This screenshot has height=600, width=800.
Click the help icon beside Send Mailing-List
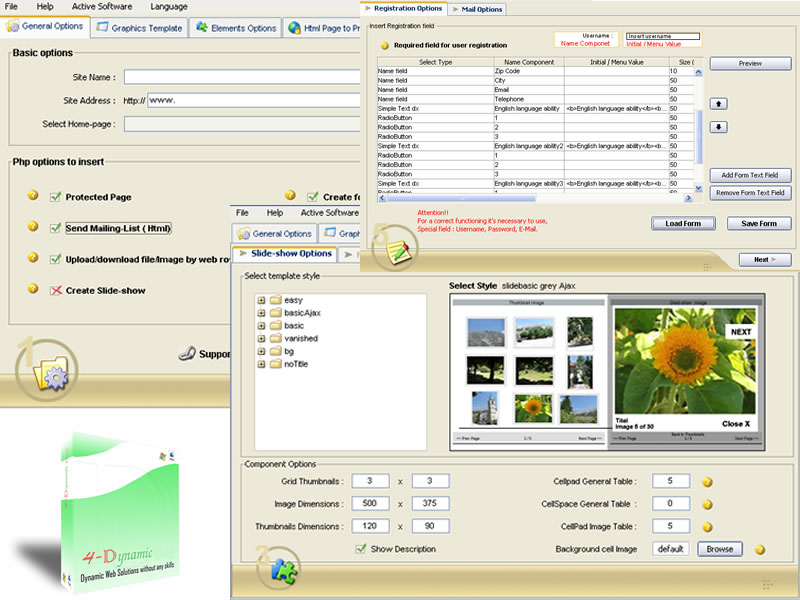click(x=33, y=226)
